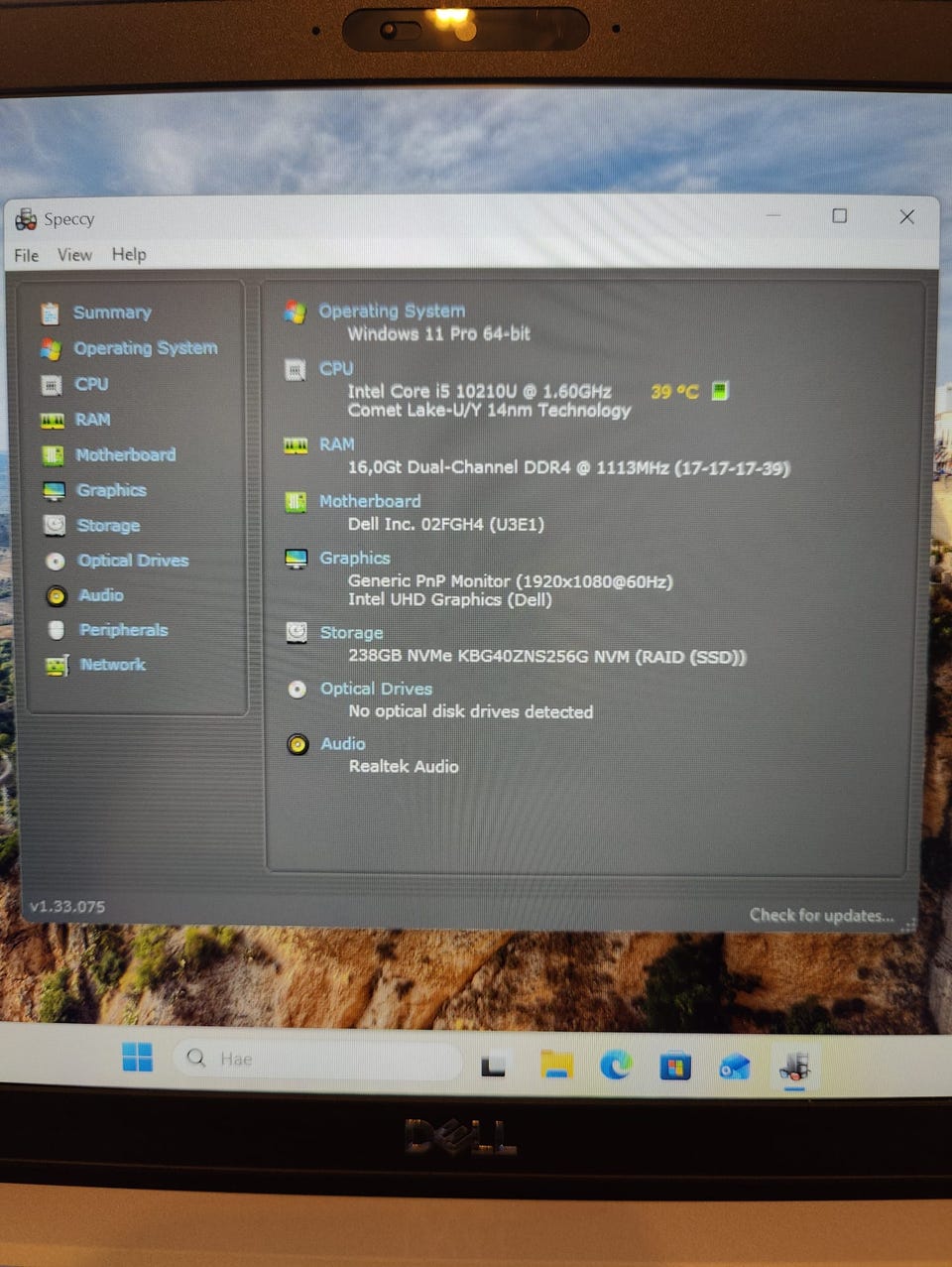Click the sidebar CPU chip icon

coord(51,385)
